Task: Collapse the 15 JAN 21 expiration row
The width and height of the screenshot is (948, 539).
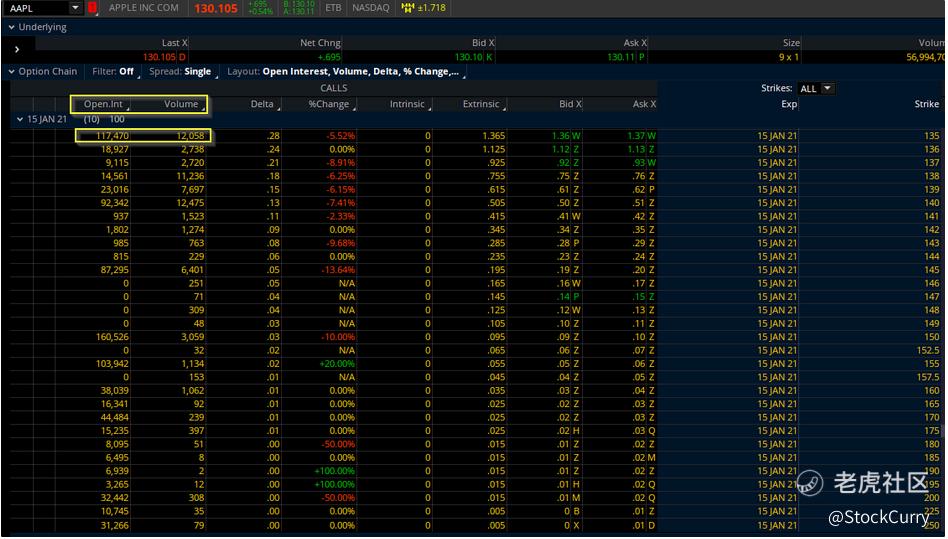Action: tap(20, 120)
